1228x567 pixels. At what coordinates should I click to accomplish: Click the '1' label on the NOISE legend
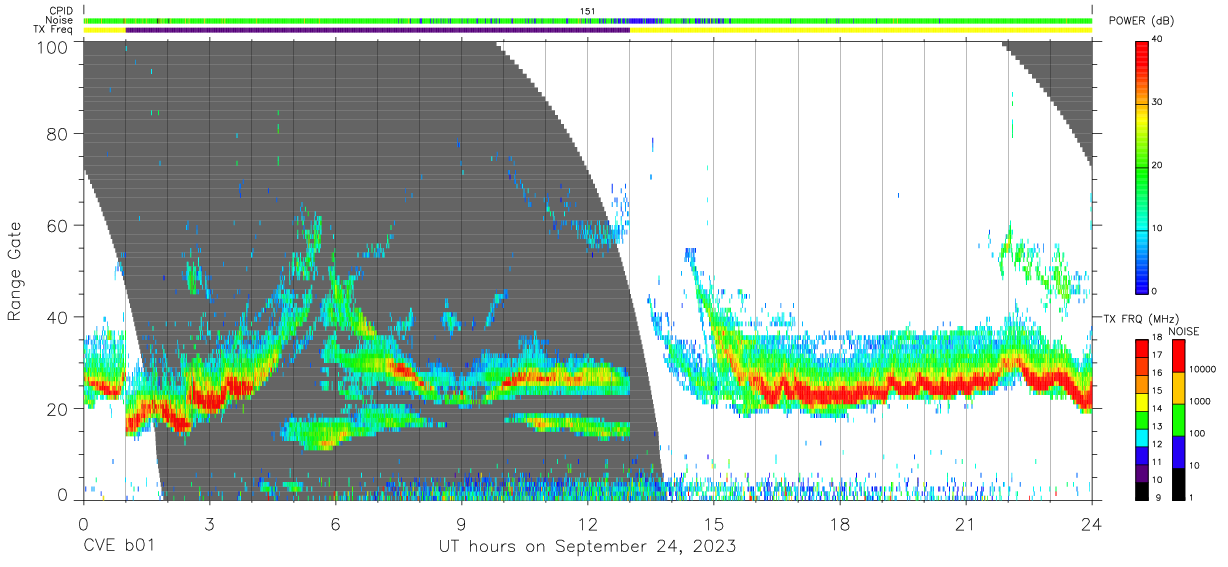pyautogui.click(x=1190, y=497)
